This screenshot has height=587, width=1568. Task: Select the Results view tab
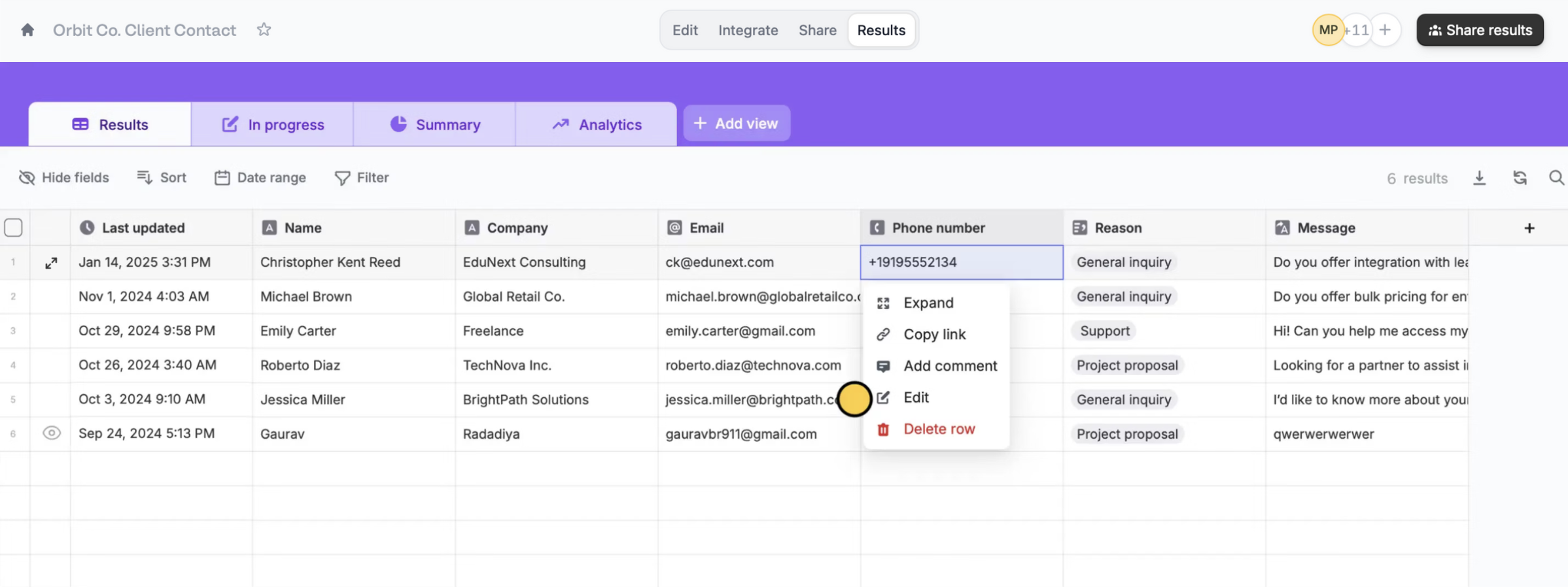click(110, 124)
